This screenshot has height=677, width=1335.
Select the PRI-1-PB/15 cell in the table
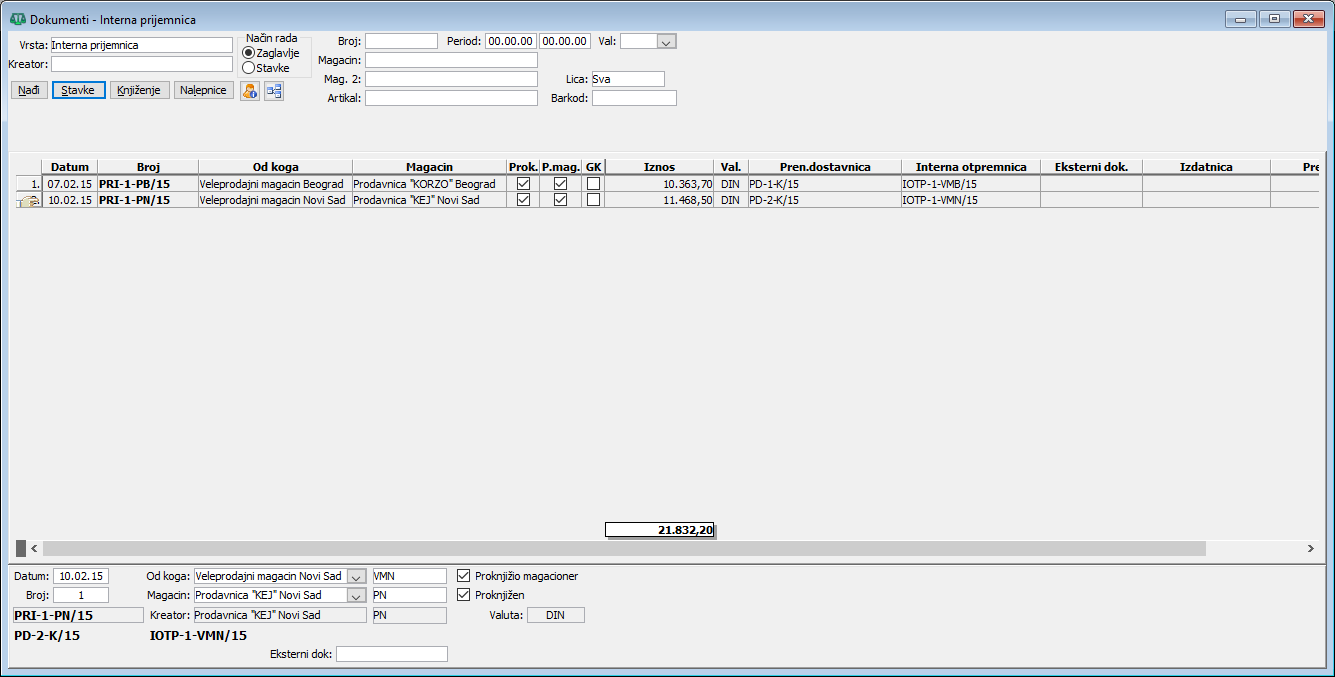pyautogui.click(x=148, y=184)
